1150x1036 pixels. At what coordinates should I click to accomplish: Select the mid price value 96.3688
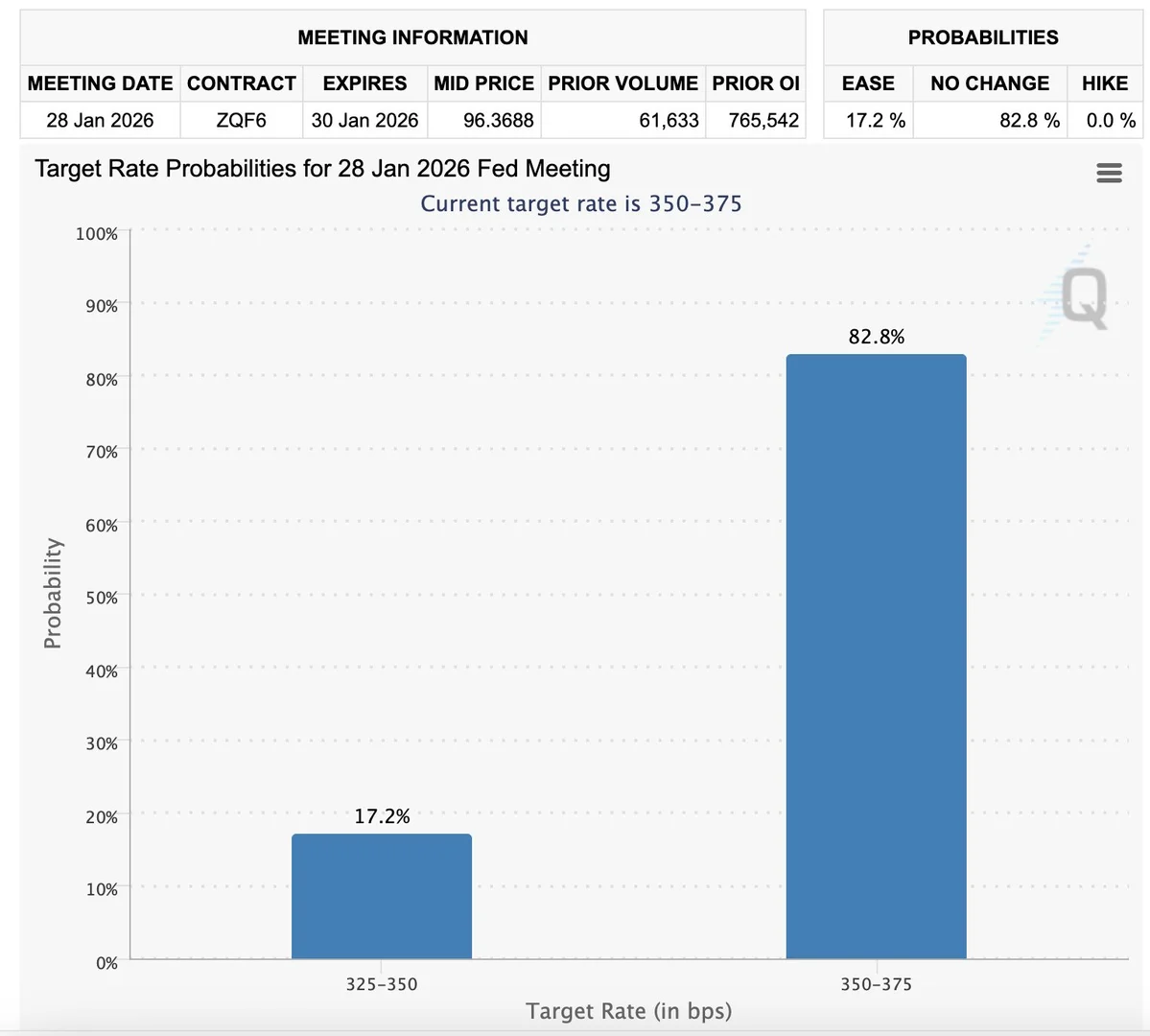(498, 121)
